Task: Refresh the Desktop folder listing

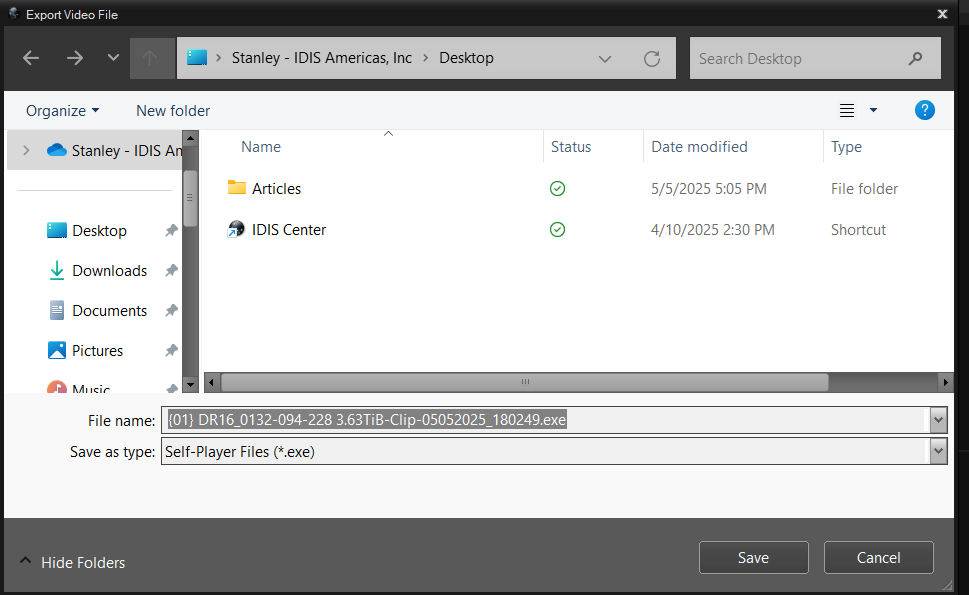Action: tap(651, 59)
